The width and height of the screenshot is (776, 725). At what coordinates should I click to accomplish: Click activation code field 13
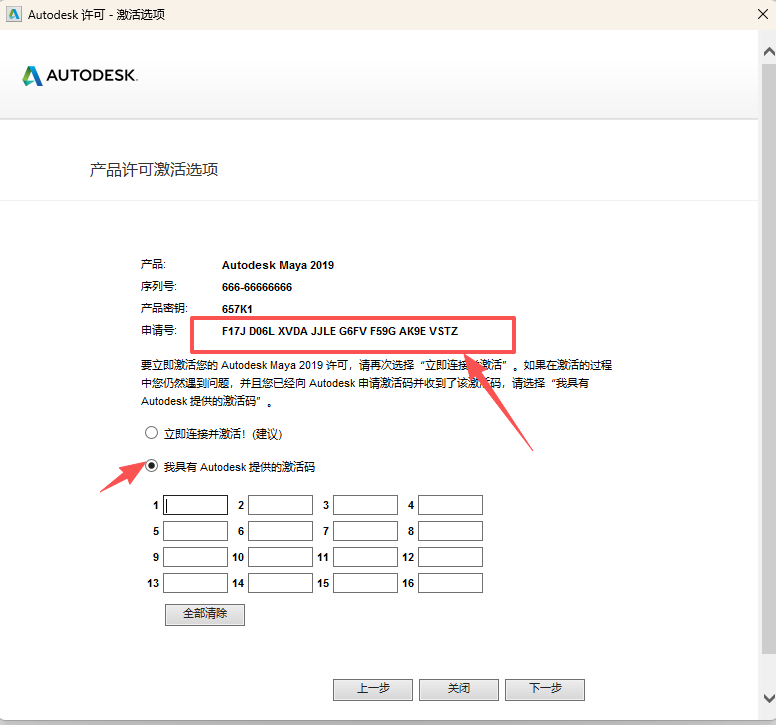[x=195, y=583]
